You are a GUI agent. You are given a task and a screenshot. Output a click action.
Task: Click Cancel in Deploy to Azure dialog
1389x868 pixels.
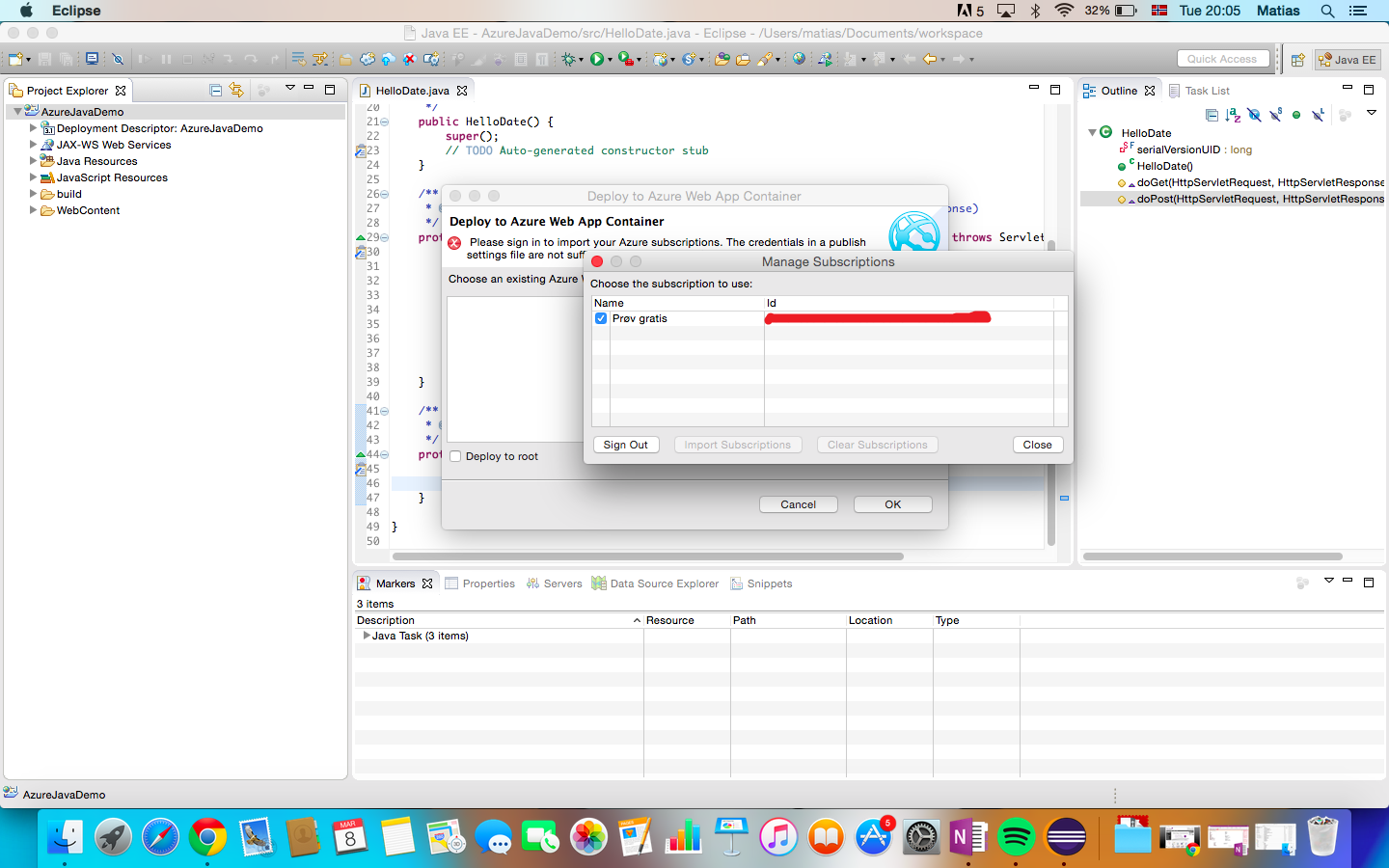pyautogui.click(x=799, y=504)
